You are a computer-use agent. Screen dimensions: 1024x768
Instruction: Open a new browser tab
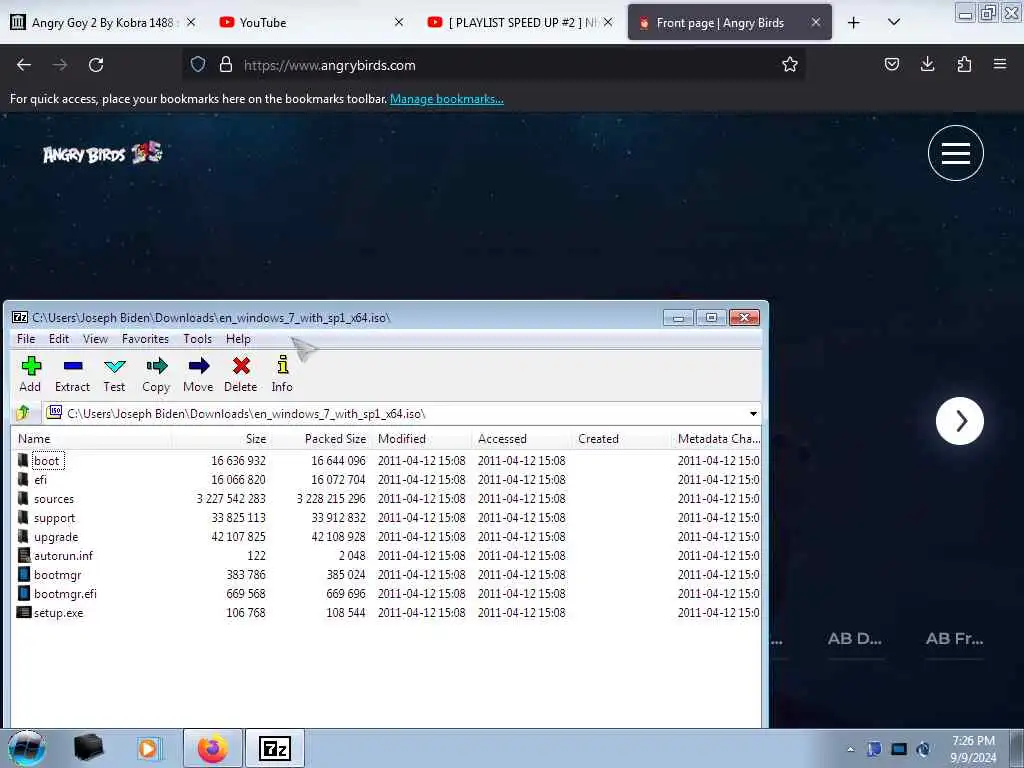point(854,22)
